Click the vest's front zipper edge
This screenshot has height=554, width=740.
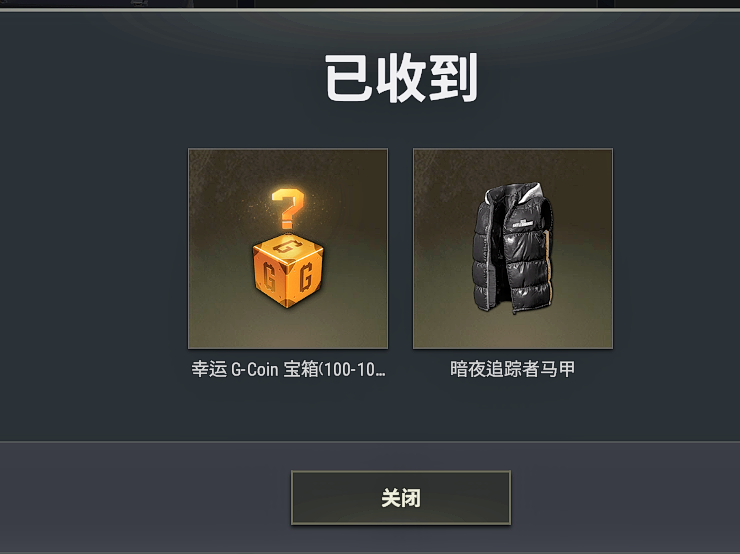click(x=509, y=264)
